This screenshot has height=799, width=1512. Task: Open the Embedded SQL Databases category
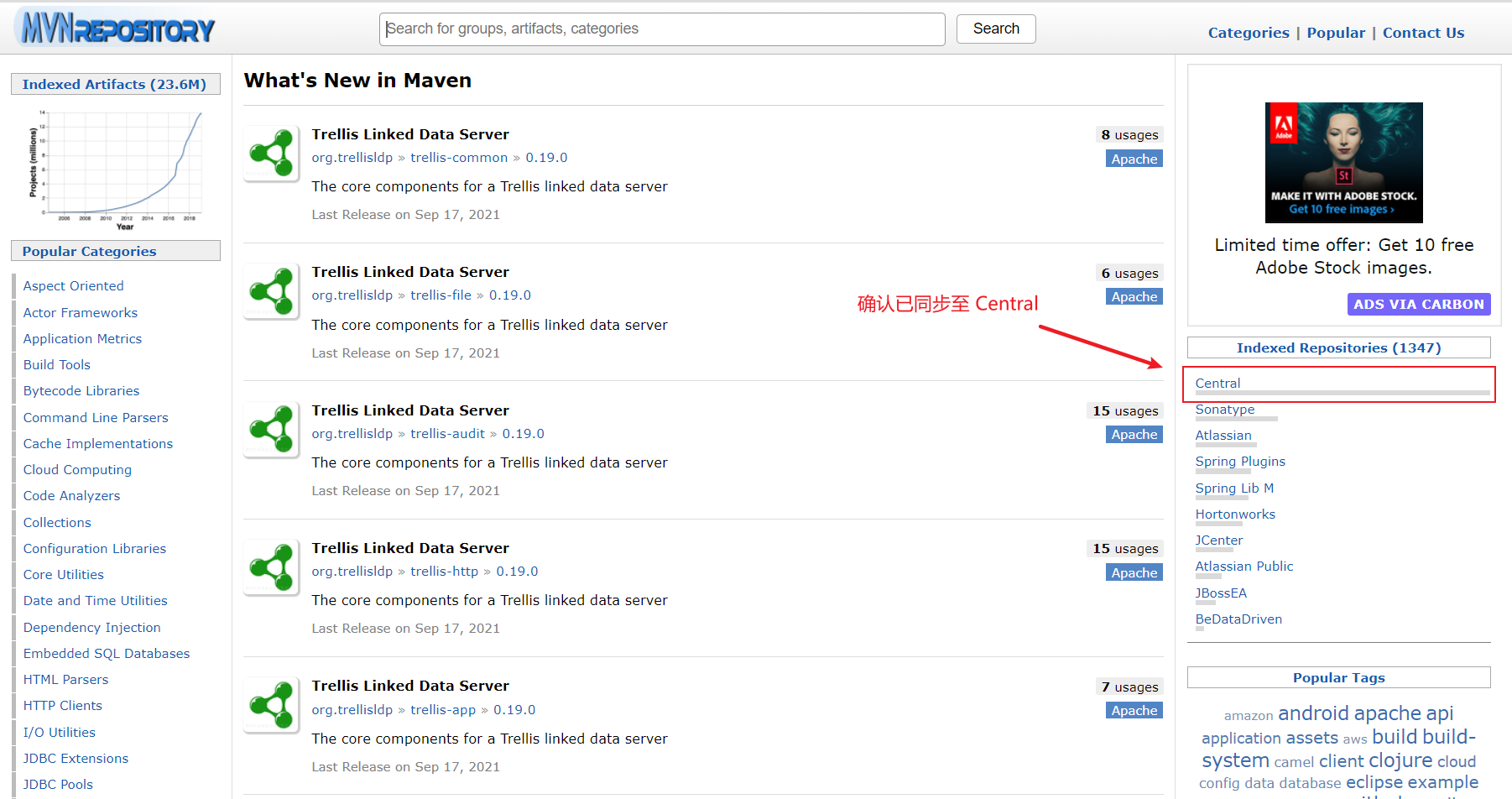(106, 654)
